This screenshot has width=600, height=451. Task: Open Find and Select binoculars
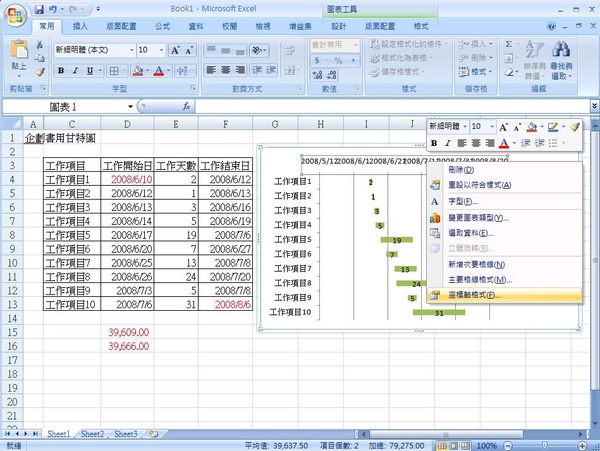[x=561, y=59]
